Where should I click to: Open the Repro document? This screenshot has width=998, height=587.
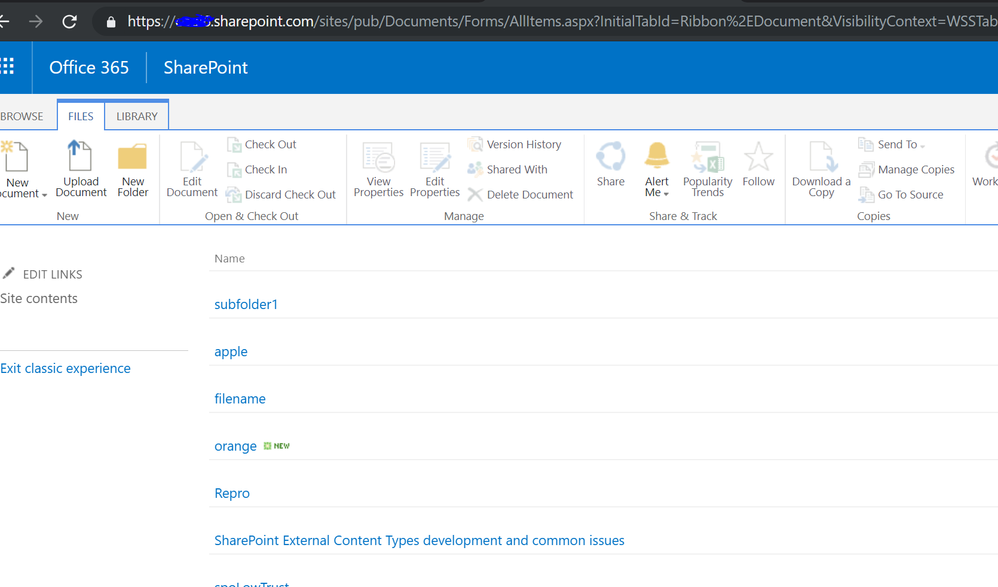click(x=232, y=493)
